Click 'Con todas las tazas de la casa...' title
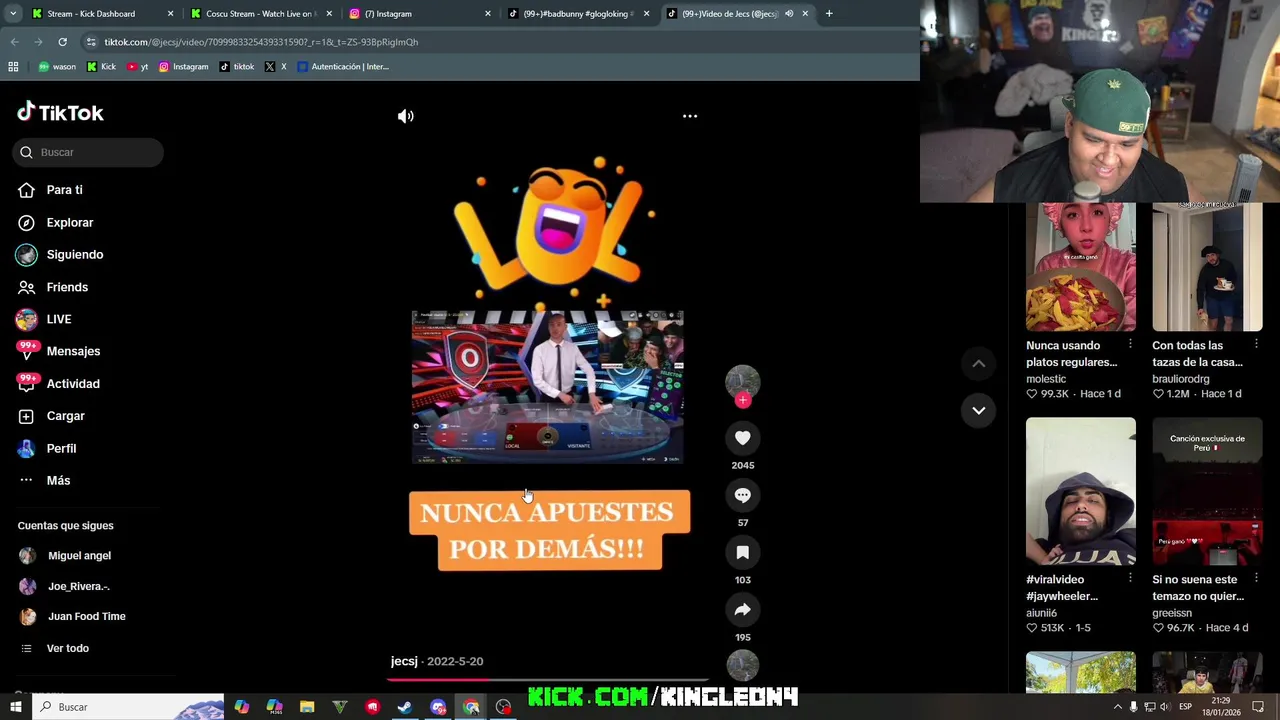 1197,354
